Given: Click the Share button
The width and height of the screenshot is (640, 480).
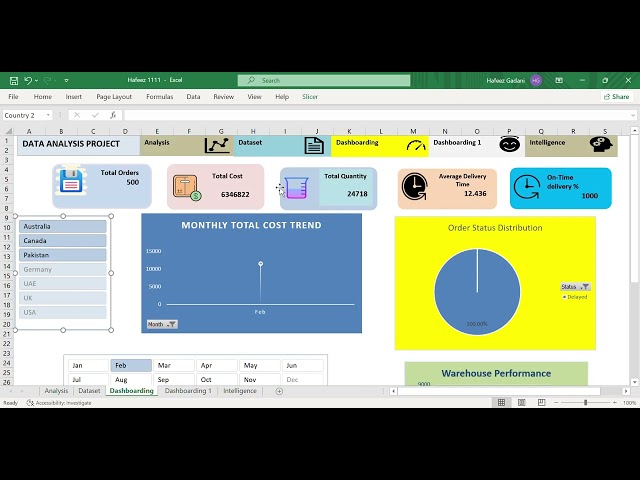Looking at the screenshot, I should [x=616, y=97].
